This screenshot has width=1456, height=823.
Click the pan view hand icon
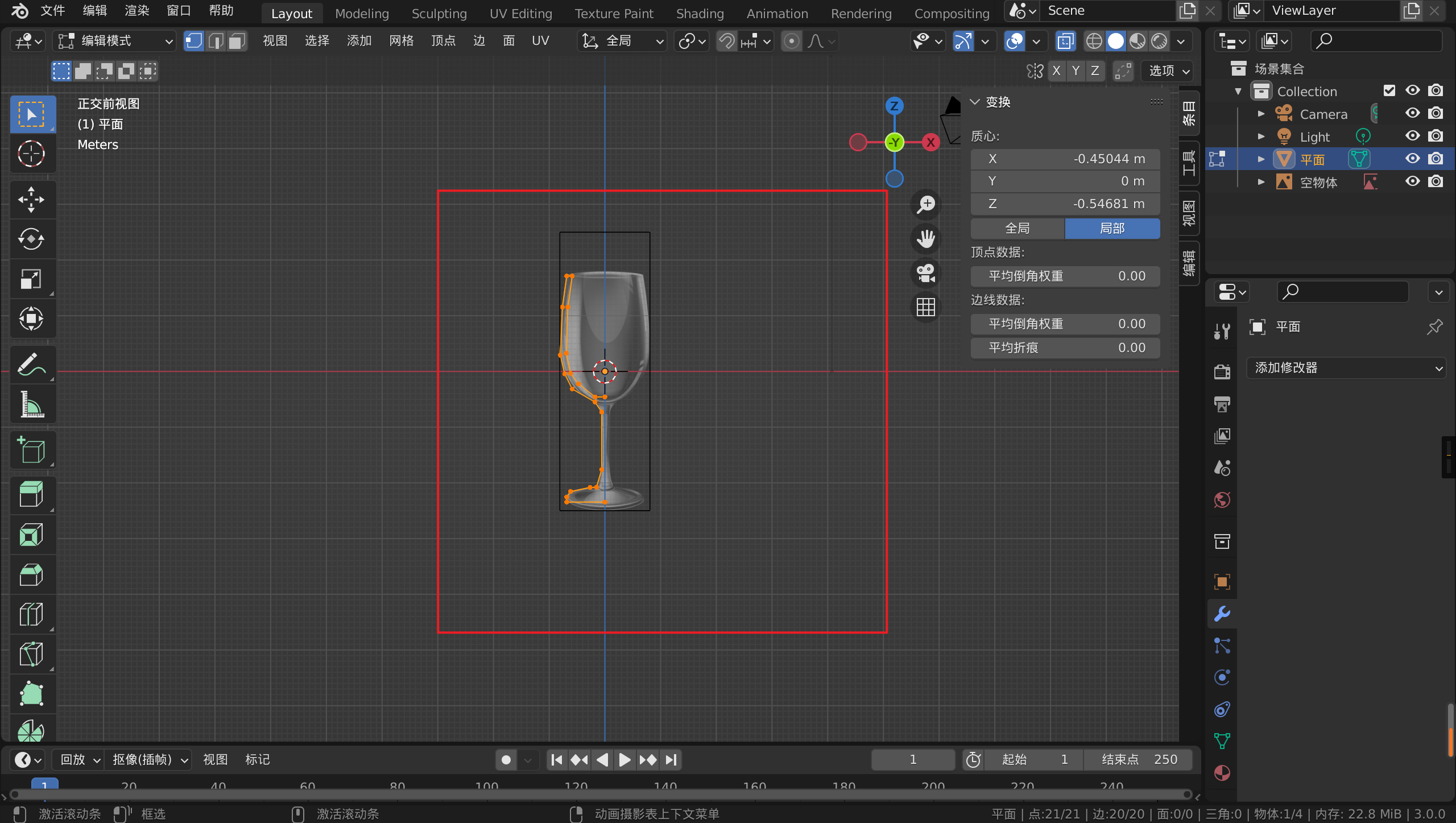pos(926,239)
